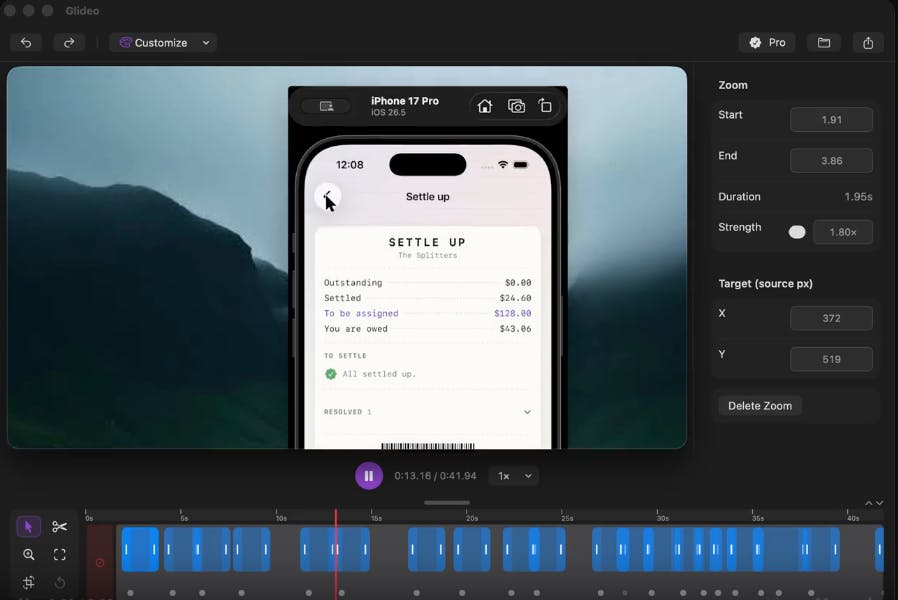The width and height of the screenshot is (898, 600).
Task: Click the simulator rotate device icon
Action: [x=545, y=106]
